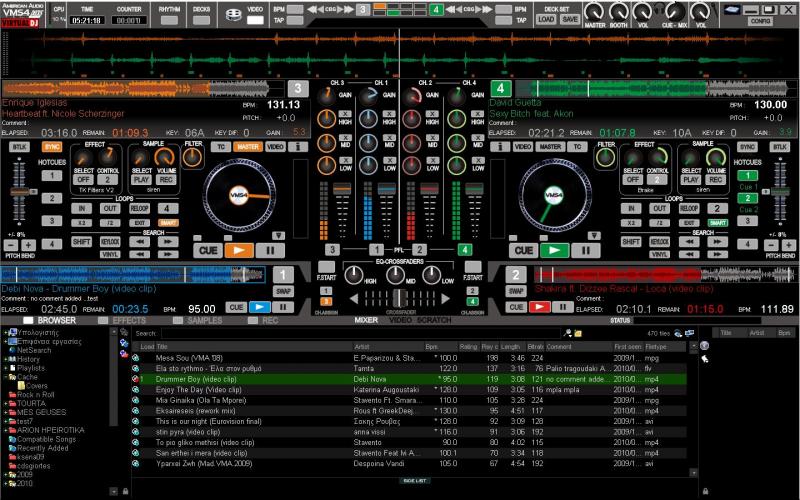Toggle VINYL mode on deck 4
Image resolution: width=800 pixels, height=500 pixels.
(659, 254)
